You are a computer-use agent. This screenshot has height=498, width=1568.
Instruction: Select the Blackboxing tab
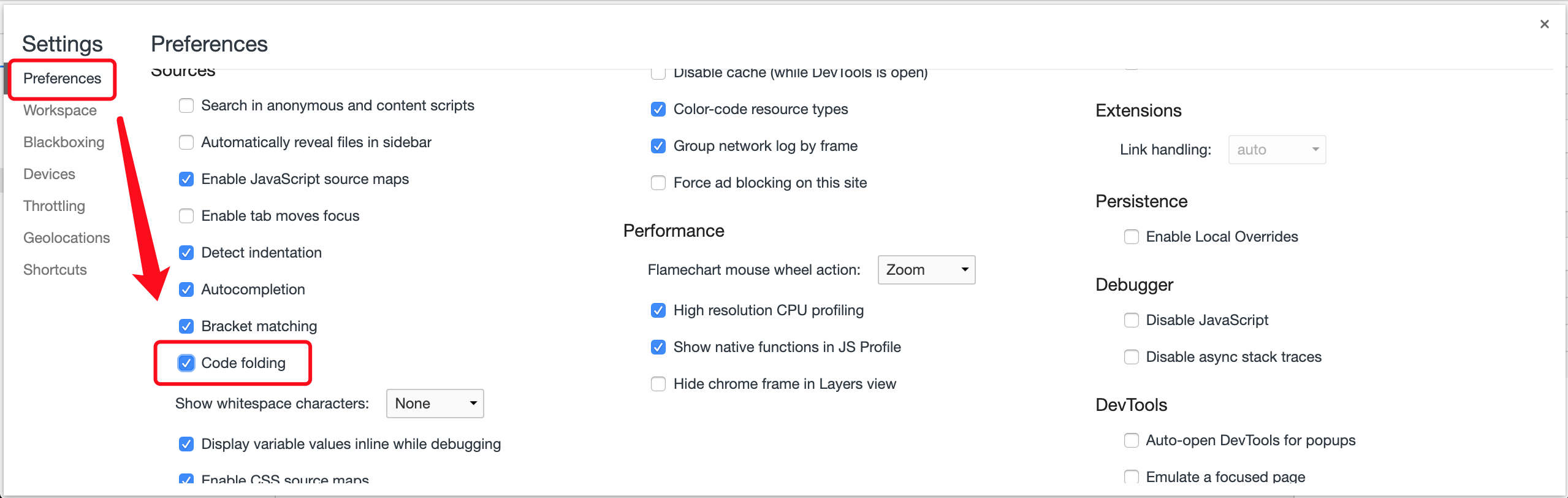64,142
